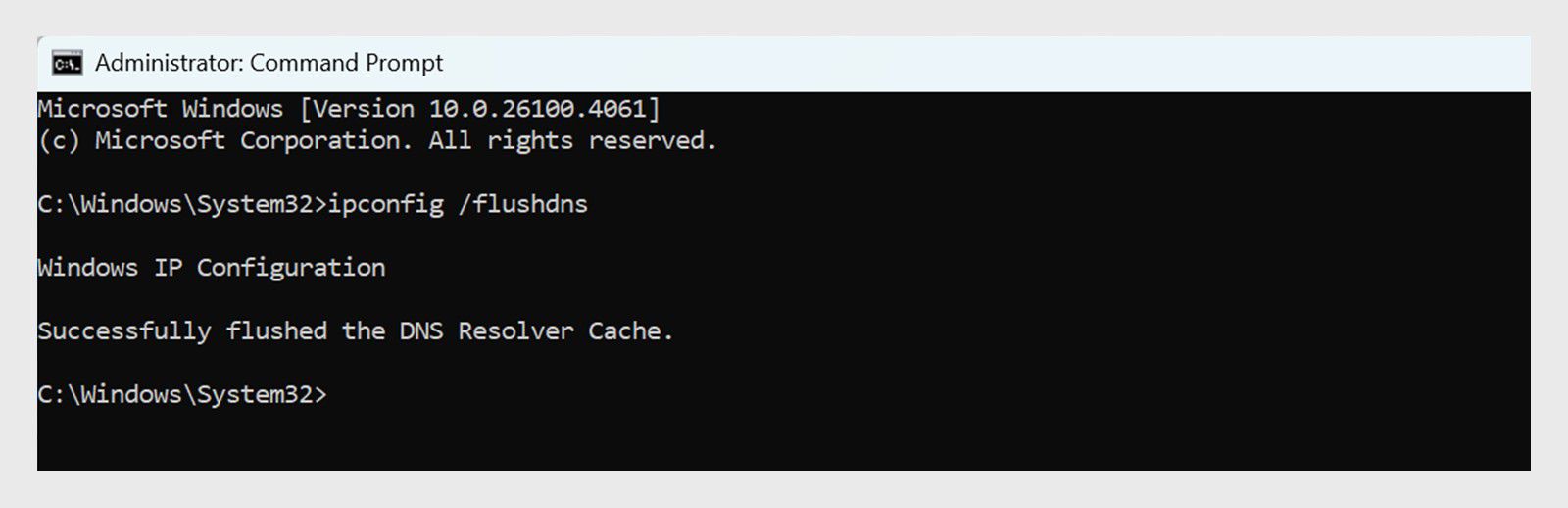Screen dimensions: 1568x508
Task: Click the word "Resolver" in the output
Action: (x=515, y=331)
